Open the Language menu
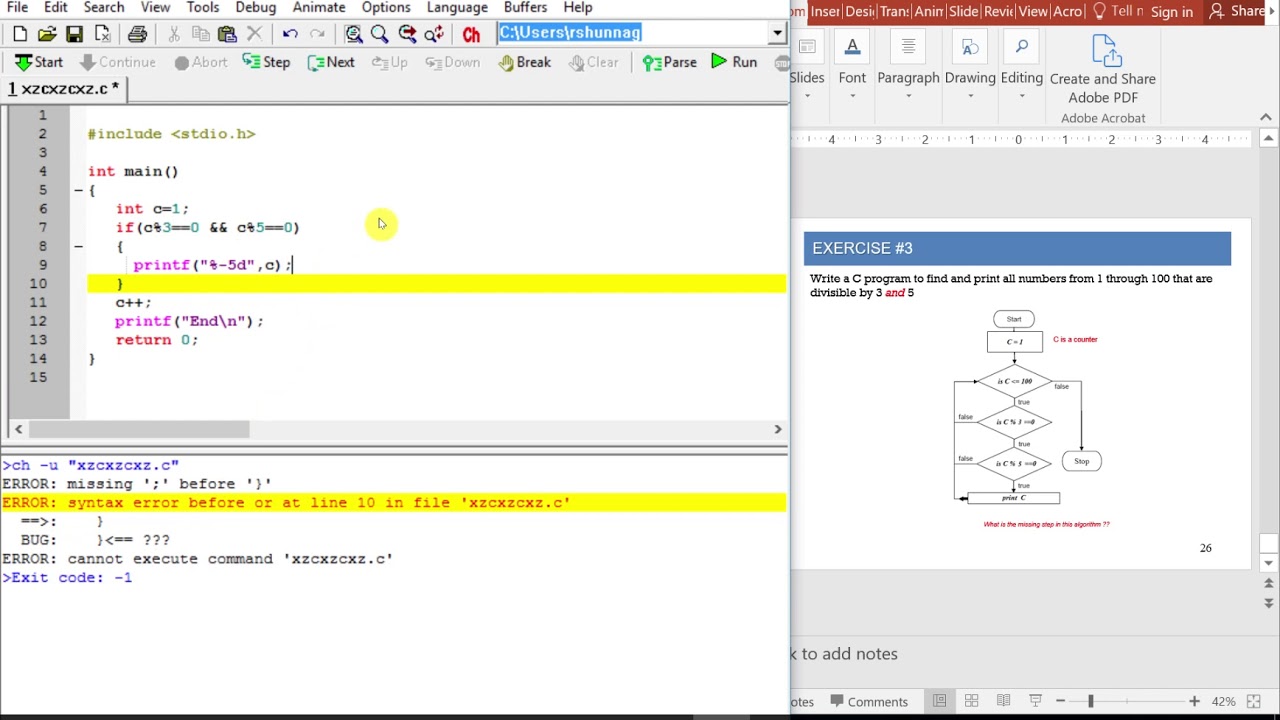Screen dimensions: 1280x720 [x=457, y=7]
